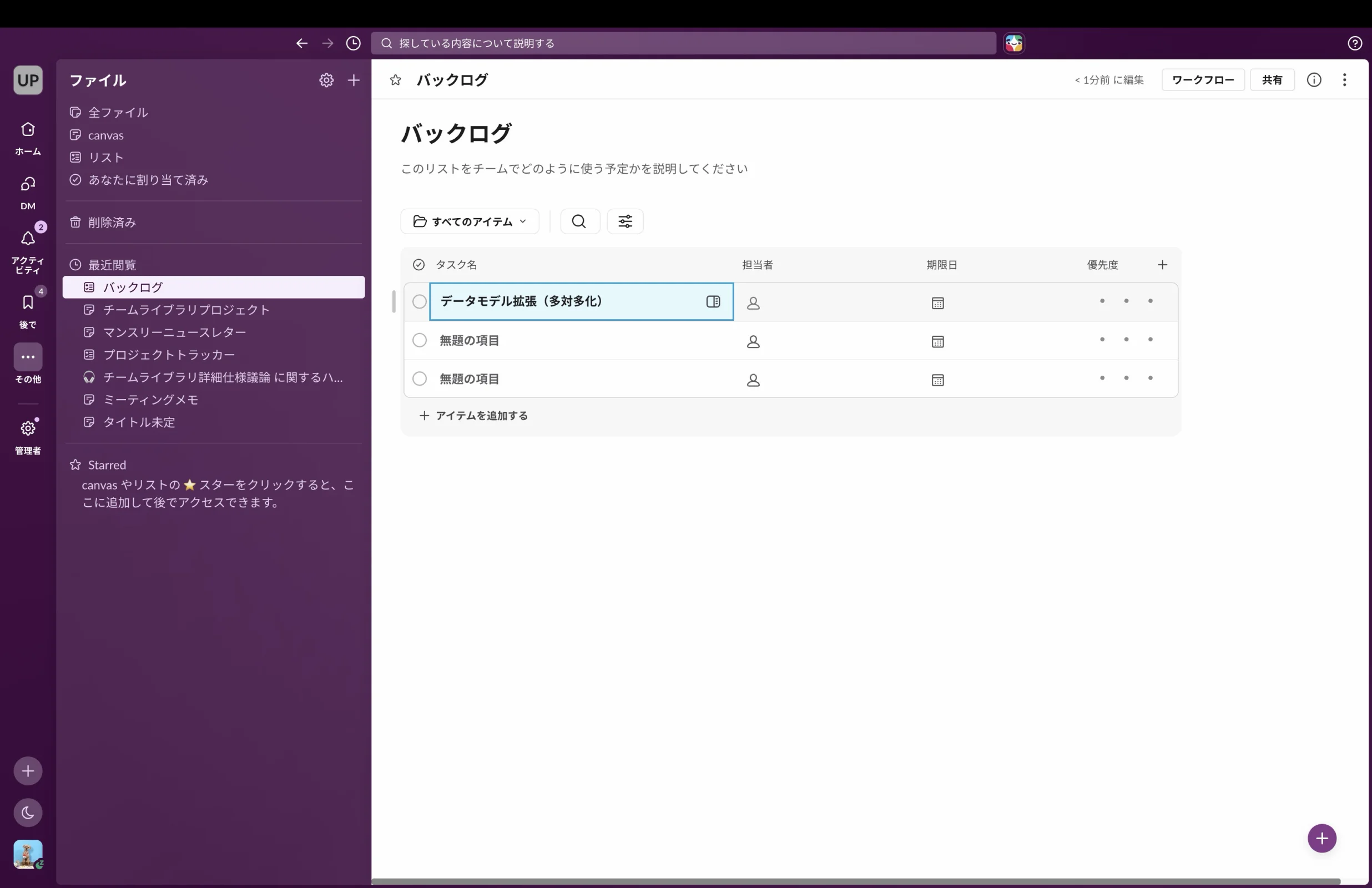Search within the list via magnifier icon
This screenshot has width=1372, height=888.
coord(579,221)
